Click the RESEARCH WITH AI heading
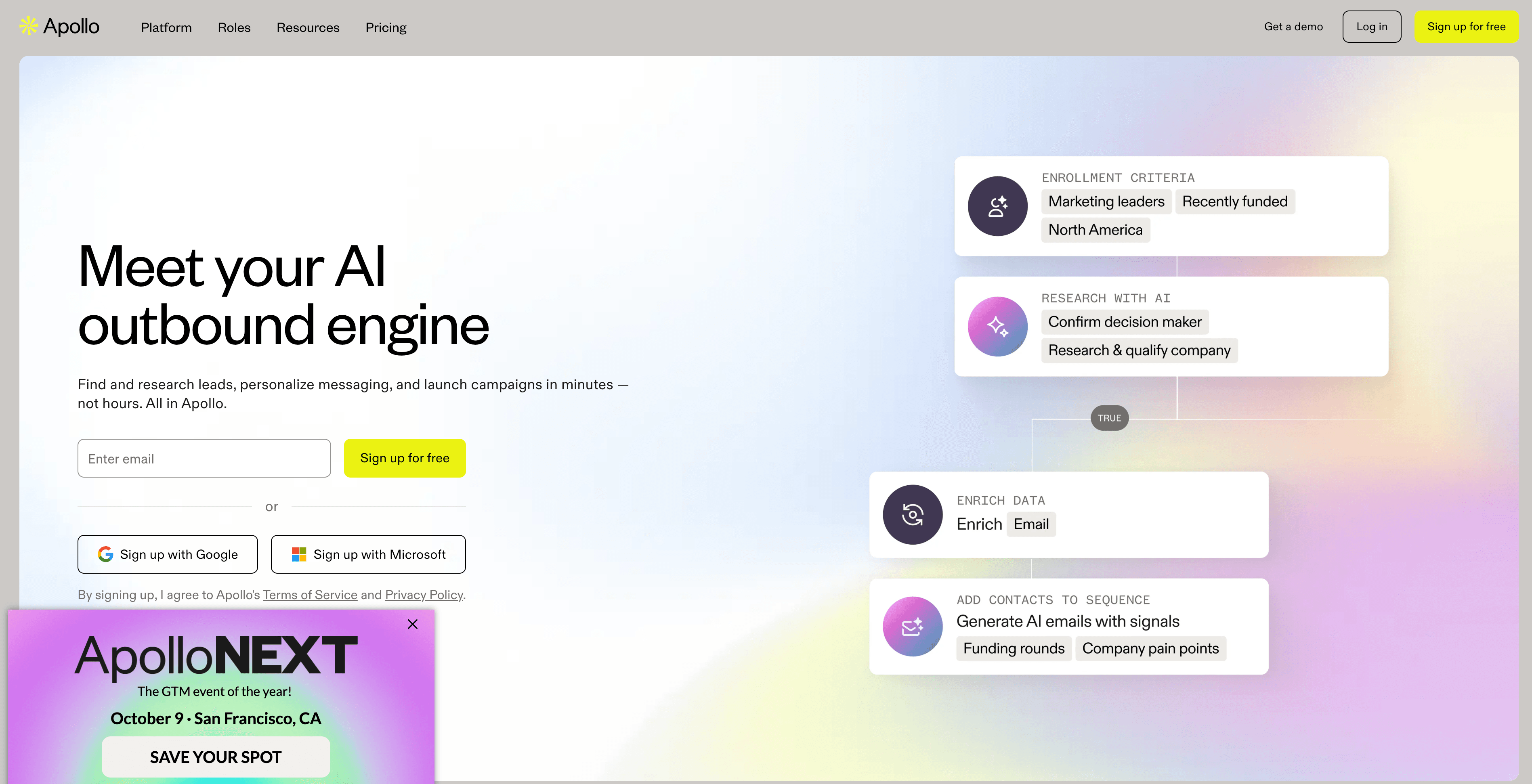The image size is (1532, 784). [x=1106, y=298]
